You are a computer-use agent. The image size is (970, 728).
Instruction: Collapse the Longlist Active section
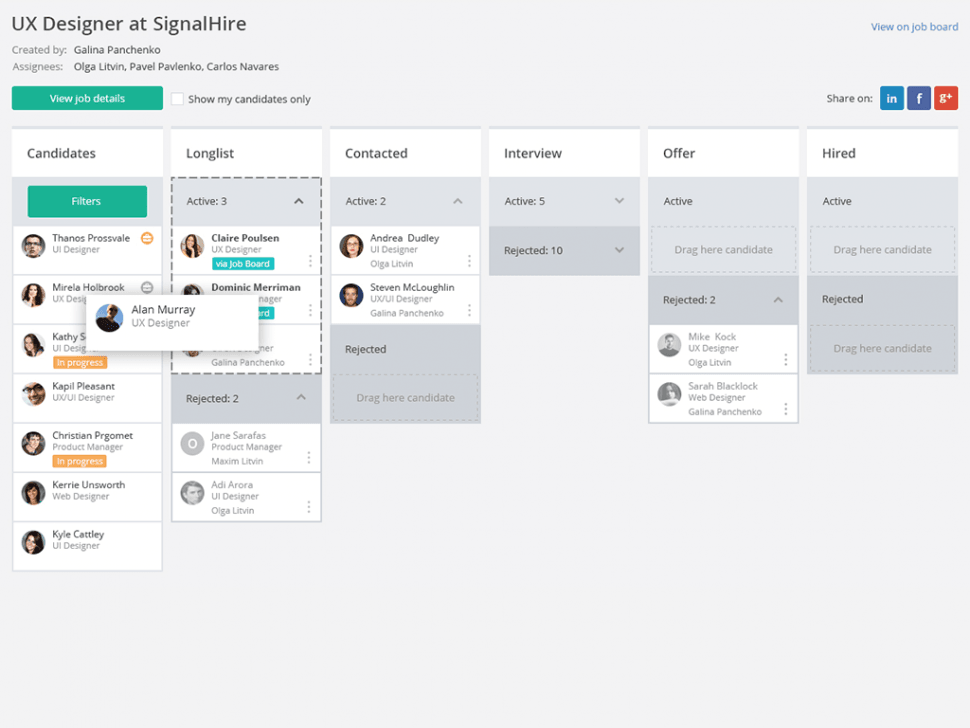[x=299, y=201]
